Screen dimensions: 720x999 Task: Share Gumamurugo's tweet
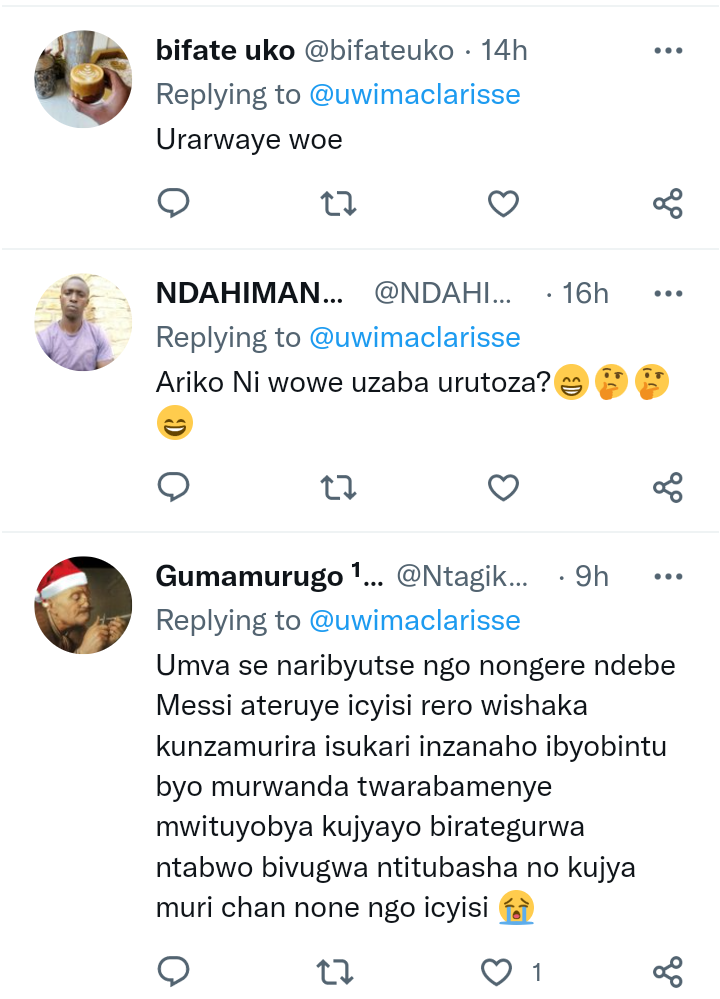pyautogui.click(x=667, y=970)
